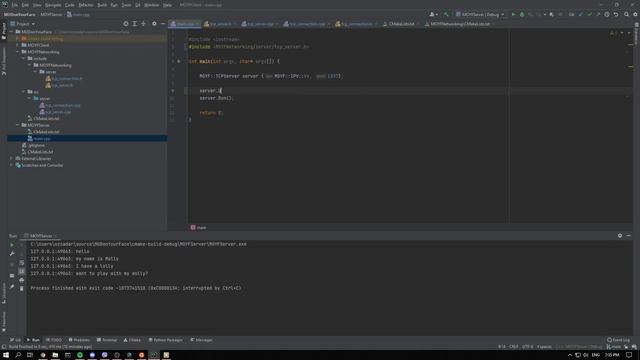
Task: Print the console output with printer icon
Action: coord(22,280)
